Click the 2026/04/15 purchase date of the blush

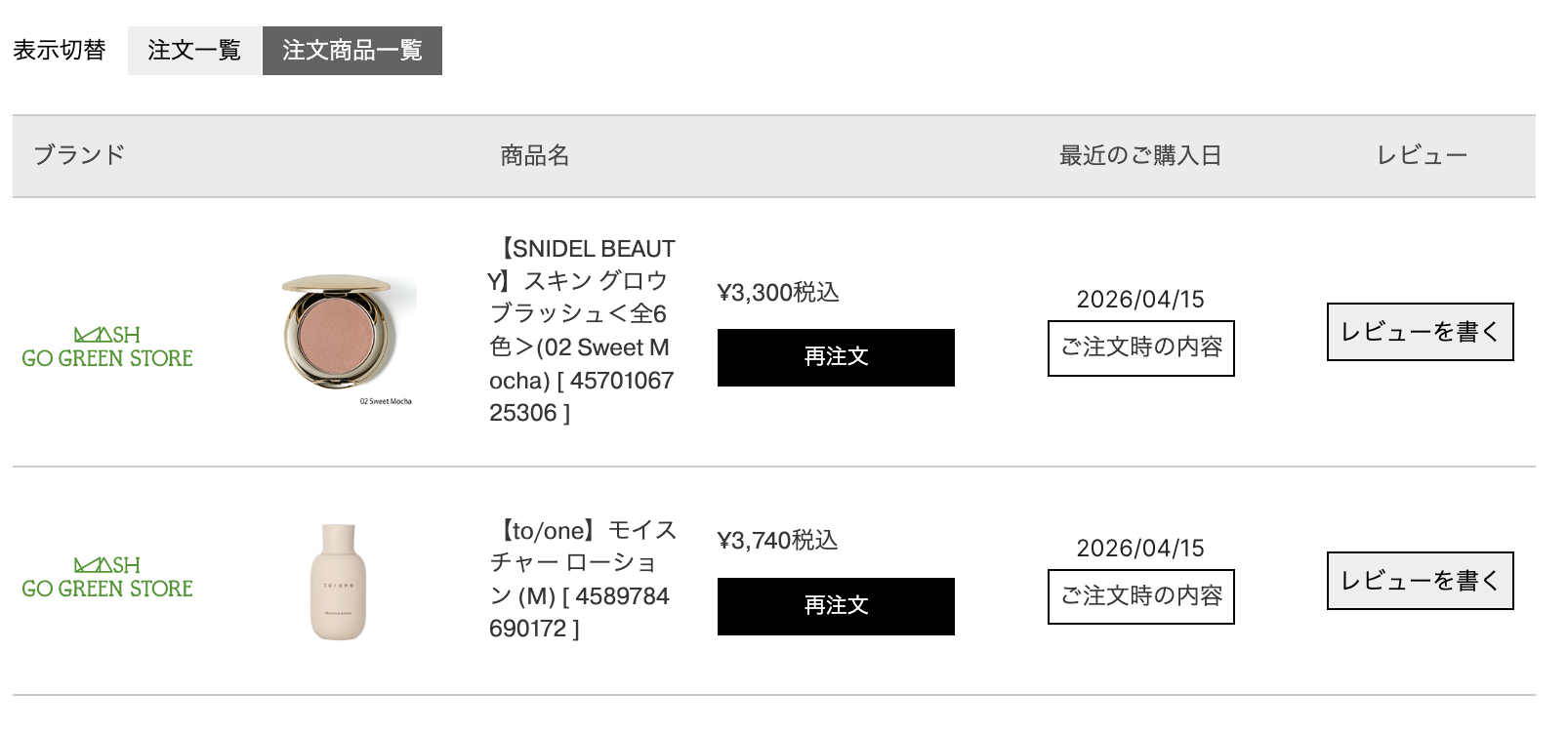1142,299
